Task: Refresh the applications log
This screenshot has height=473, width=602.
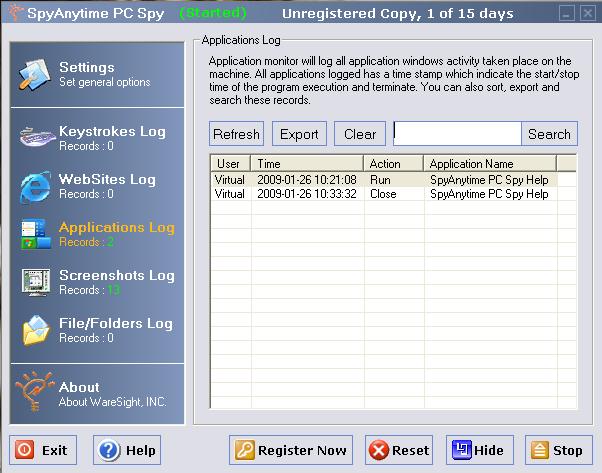Action: tap(236, 134)
